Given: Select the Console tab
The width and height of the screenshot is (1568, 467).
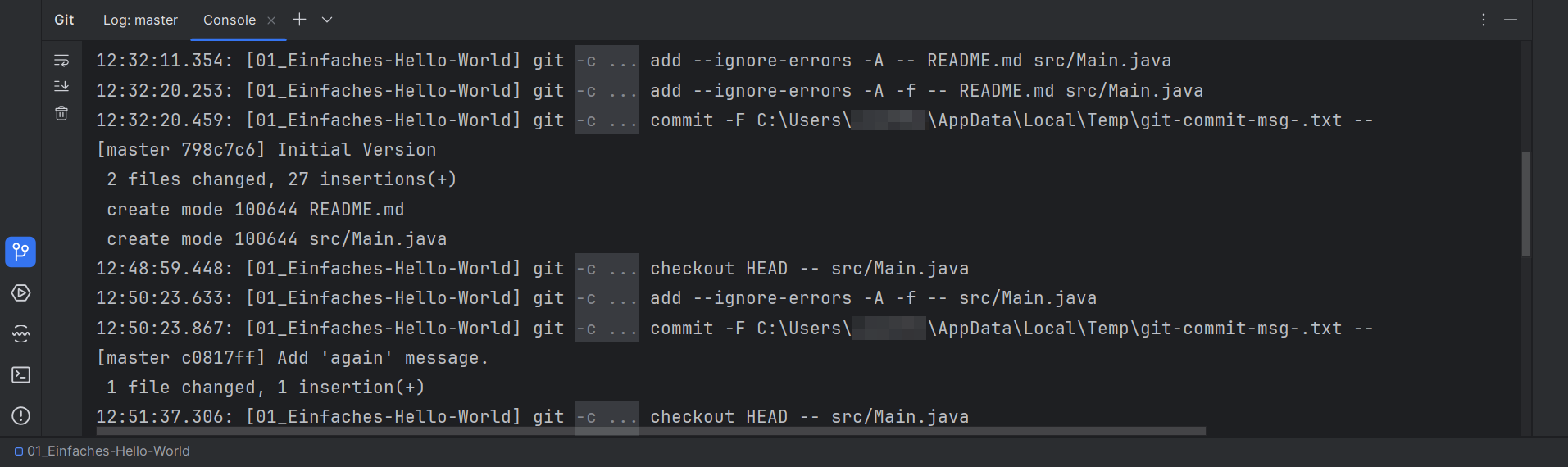Looking at the screenshot, I should [230, 20].
